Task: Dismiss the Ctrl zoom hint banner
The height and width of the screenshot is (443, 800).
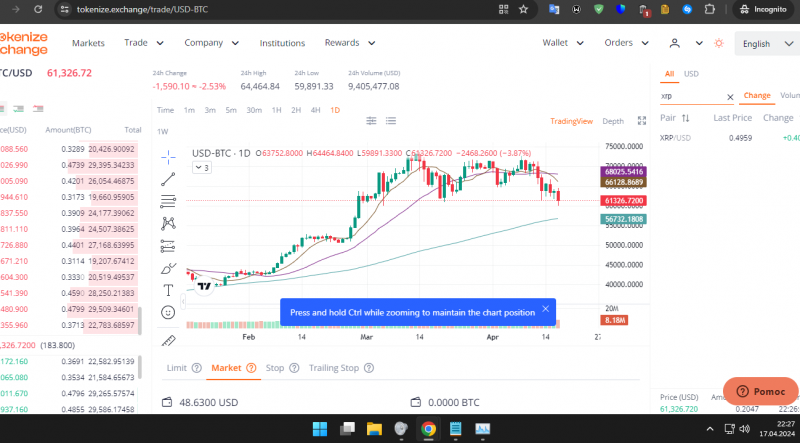Action: tap(545, 309)
